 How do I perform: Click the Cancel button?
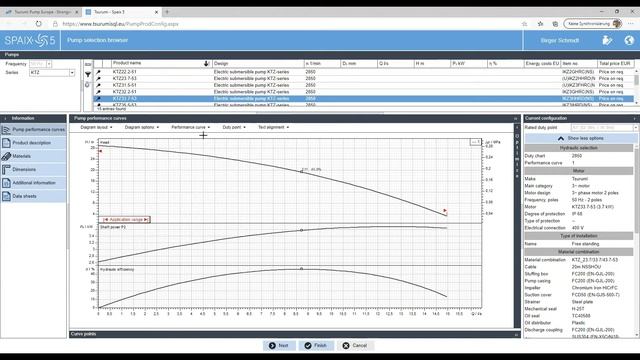pyautogui.click(x=355, y=345)
